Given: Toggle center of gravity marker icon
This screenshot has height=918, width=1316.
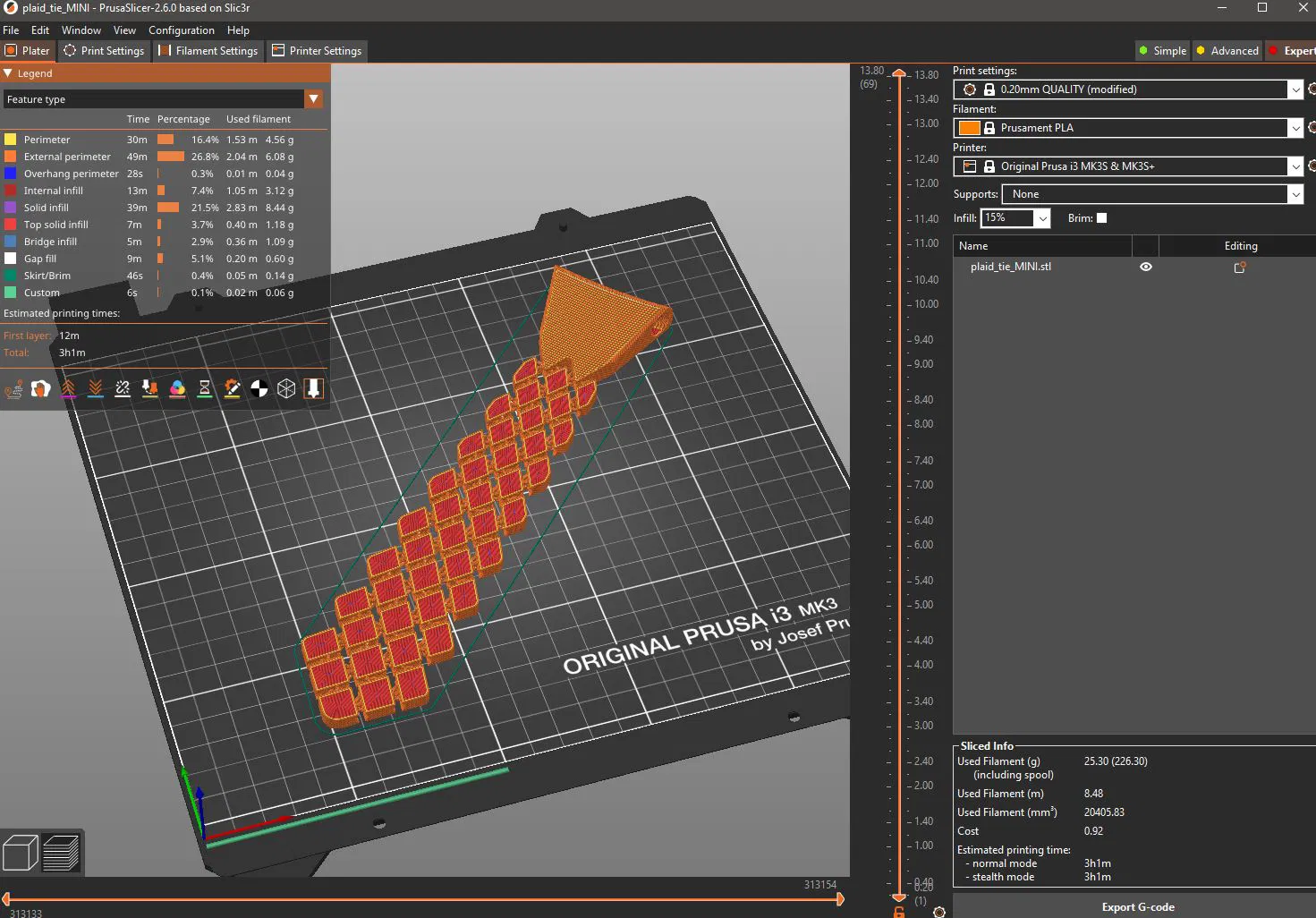Looking at the screenshot, I should click(259, 388).
